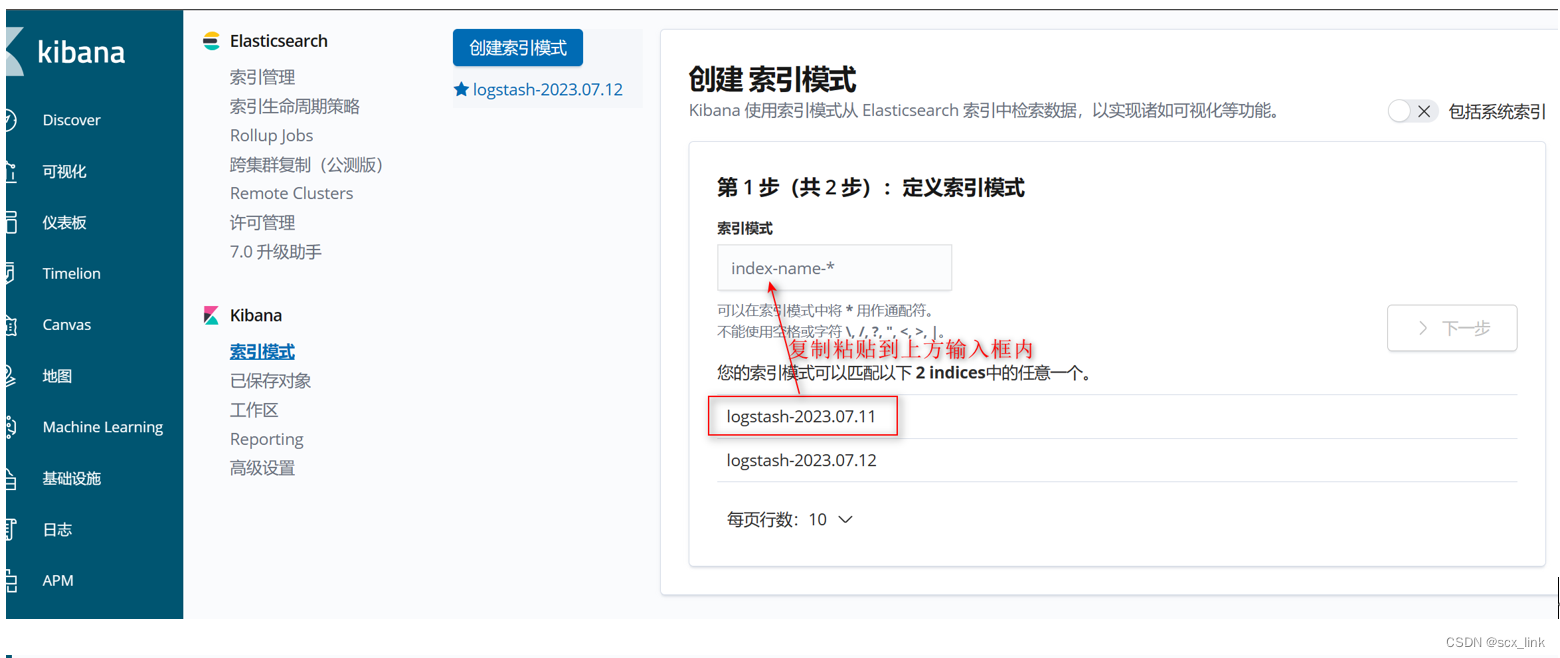Open Rollup Jobs link
This screenshot has width=1560, height=658.
click(x=271, y=135)
